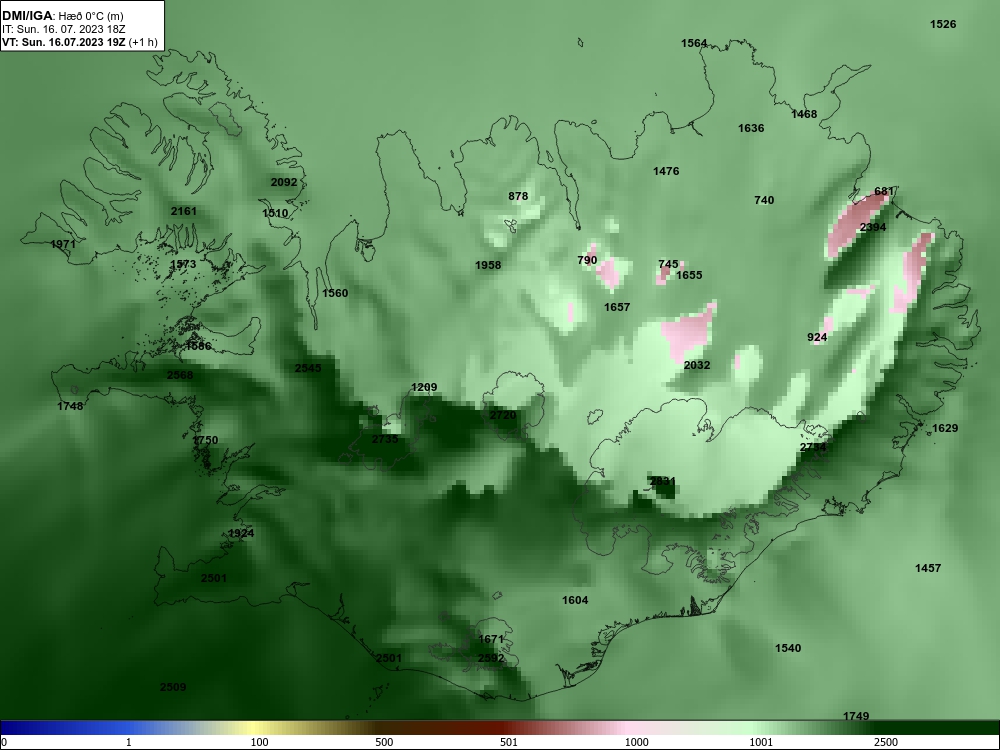Click the height label 2568

(180, 375)
